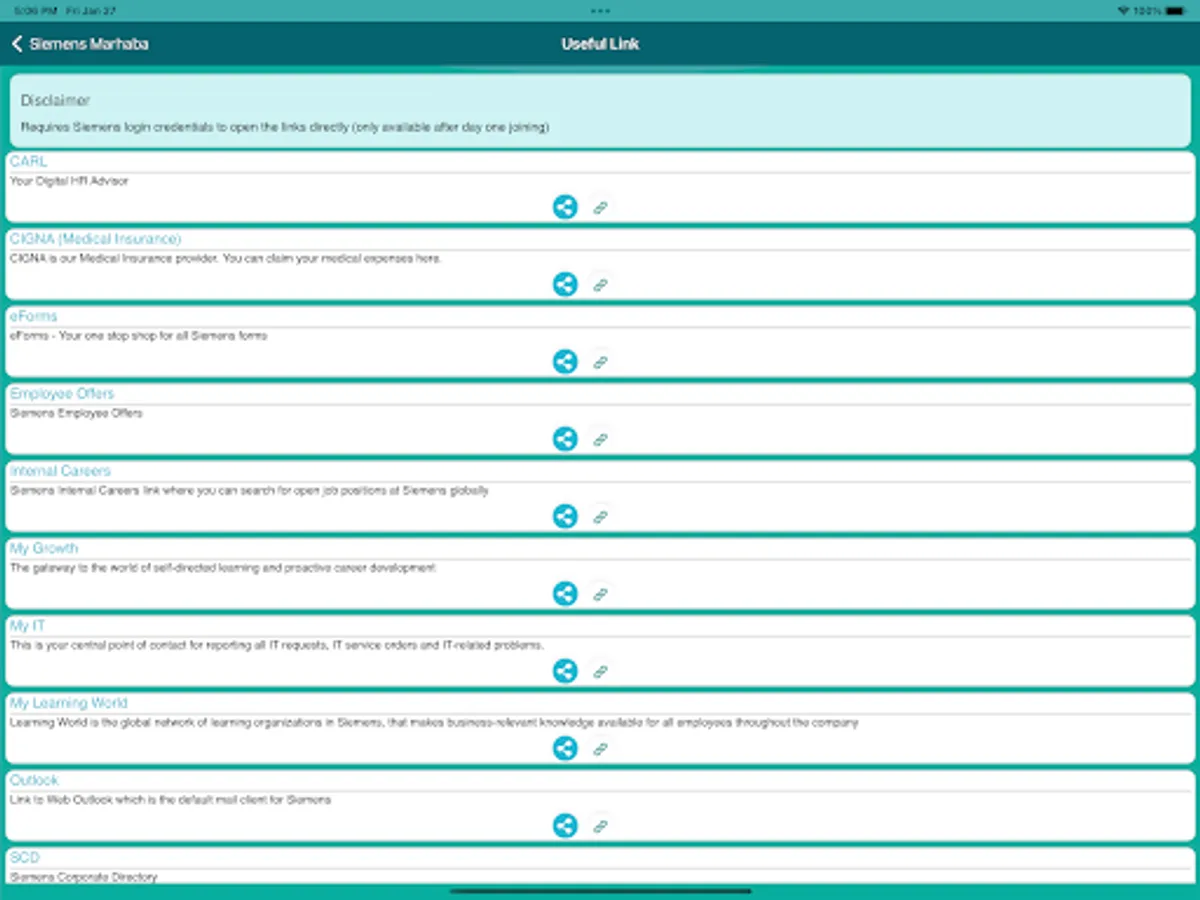Share the CIGNA Medical Insurance link
The width and height of the screenshot is (1200, 900).
565,284
